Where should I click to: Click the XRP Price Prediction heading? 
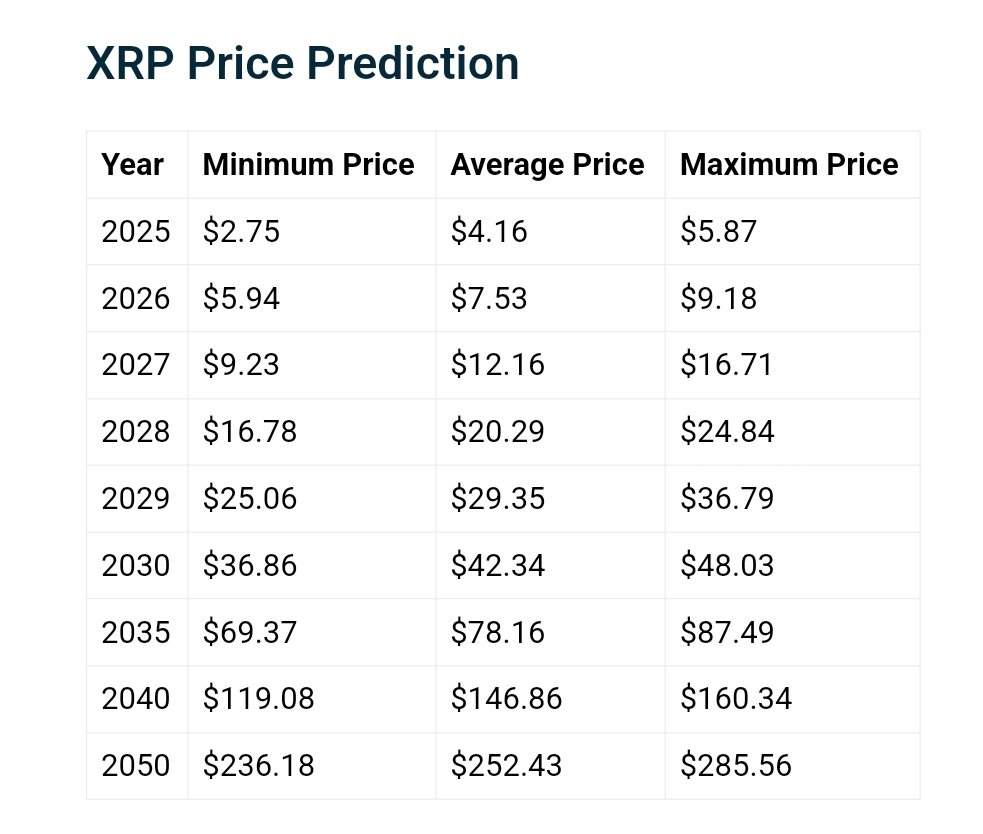click(x=303, y=64)
